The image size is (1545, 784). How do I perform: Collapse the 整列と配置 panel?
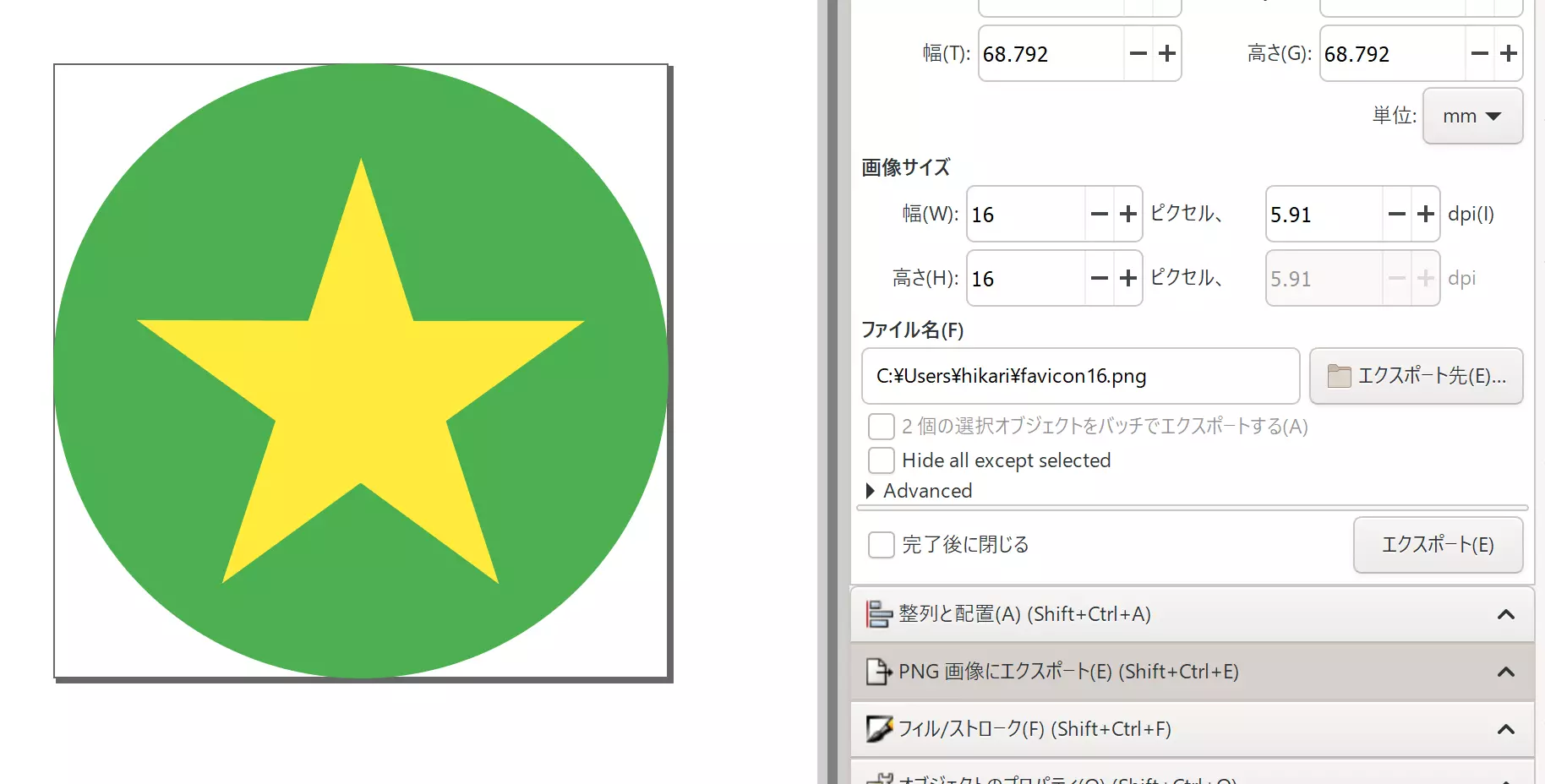(1505, 615)
